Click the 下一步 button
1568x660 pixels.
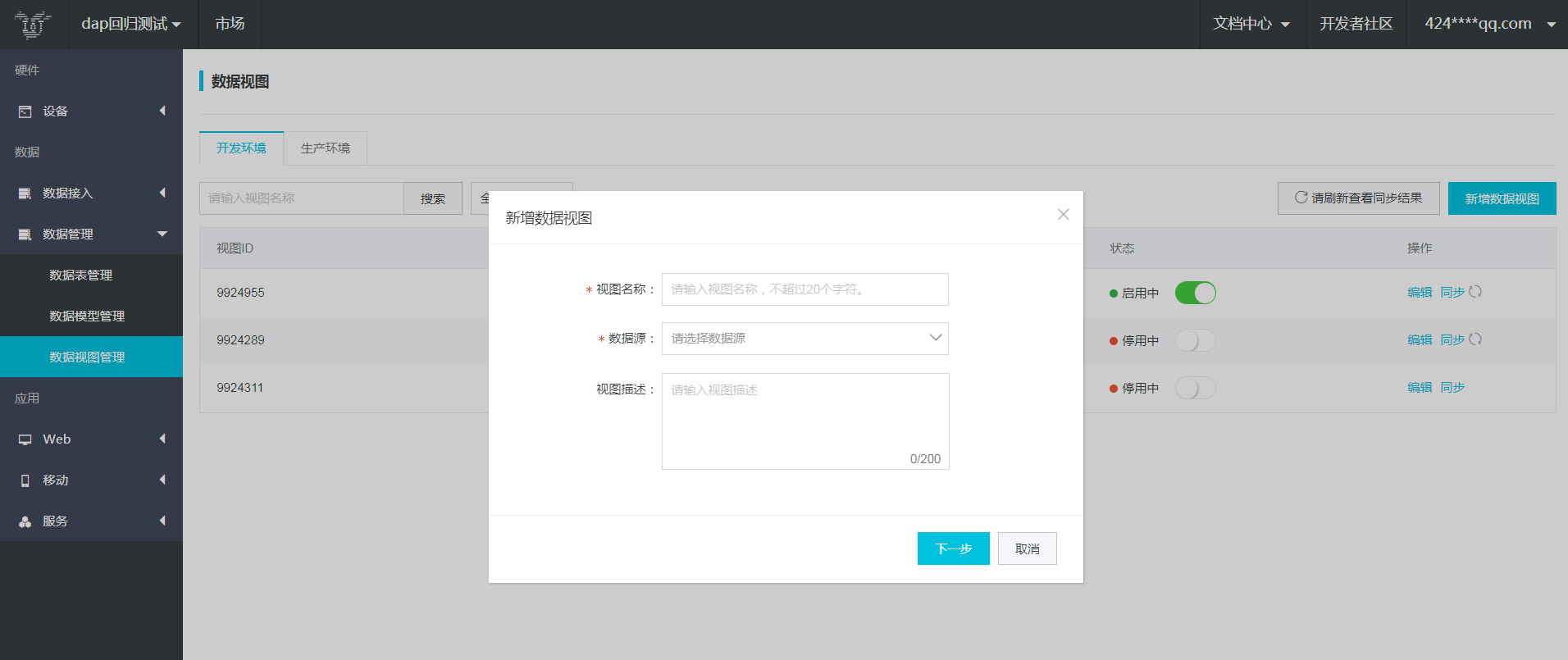(x=954, y=548)
